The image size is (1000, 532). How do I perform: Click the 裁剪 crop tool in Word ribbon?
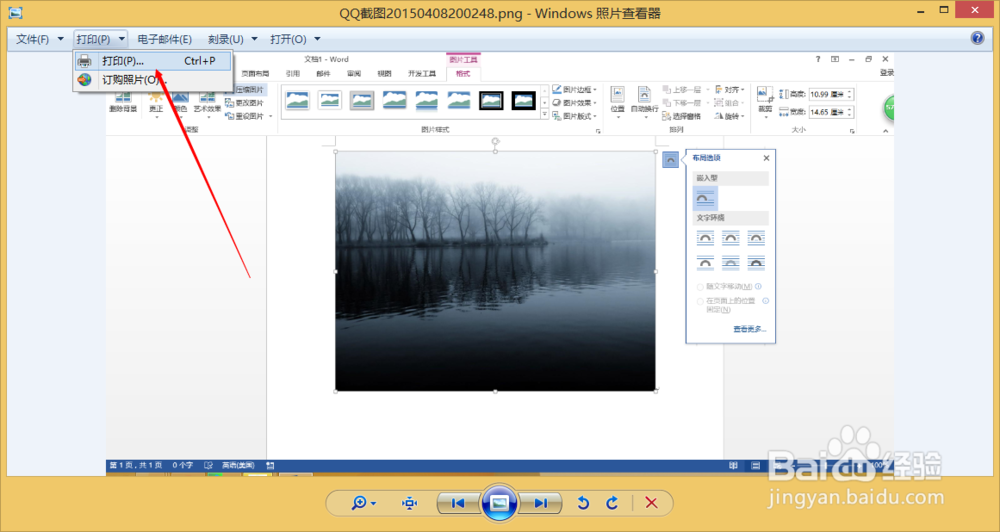coord(765,101)
